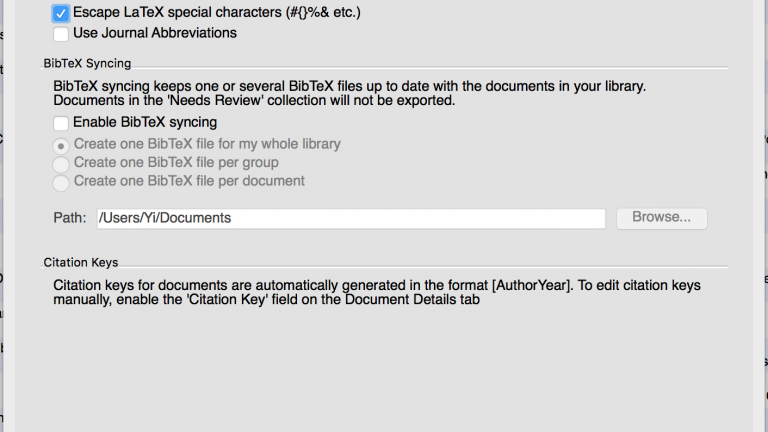Click the 'Path:' field label

70,218
